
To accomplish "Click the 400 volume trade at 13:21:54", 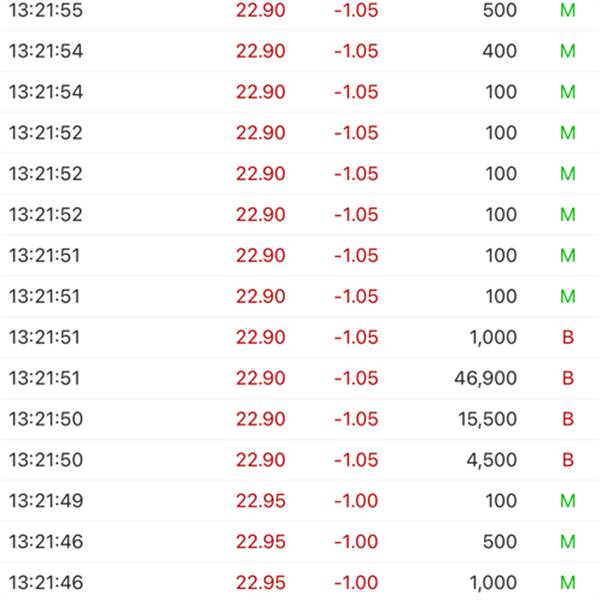I will [x=300, y=51].
